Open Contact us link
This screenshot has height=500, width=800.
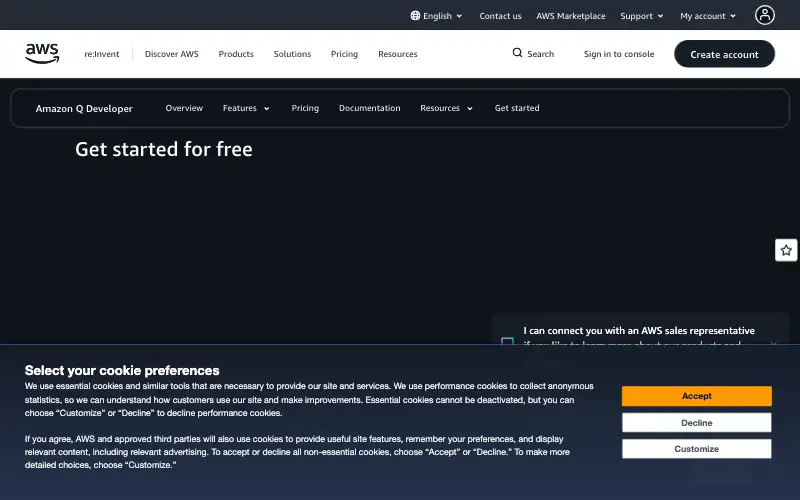pyautogui.click(x=500, y=16)
